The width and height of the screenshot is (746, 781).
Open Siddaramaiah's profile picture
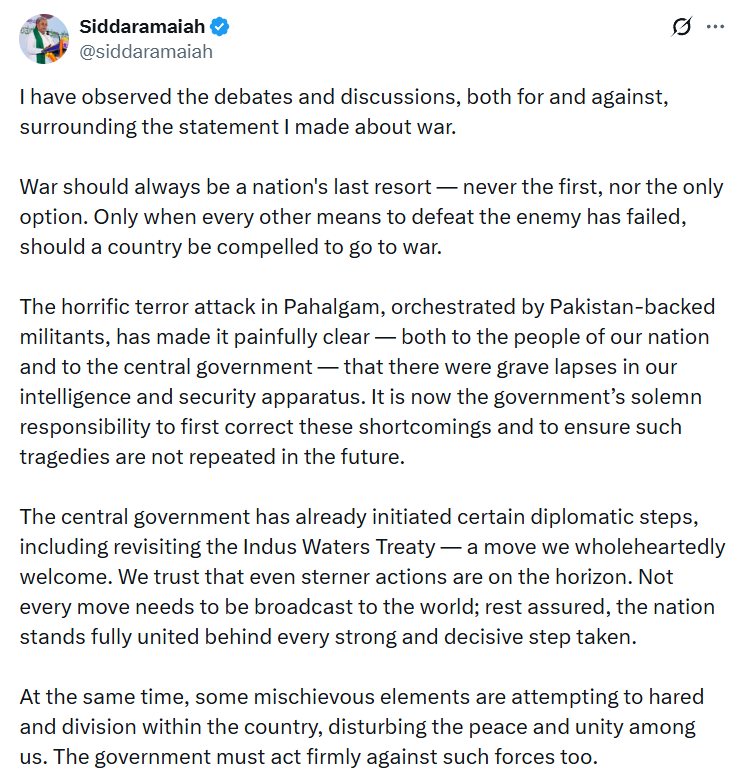(44, 39)
